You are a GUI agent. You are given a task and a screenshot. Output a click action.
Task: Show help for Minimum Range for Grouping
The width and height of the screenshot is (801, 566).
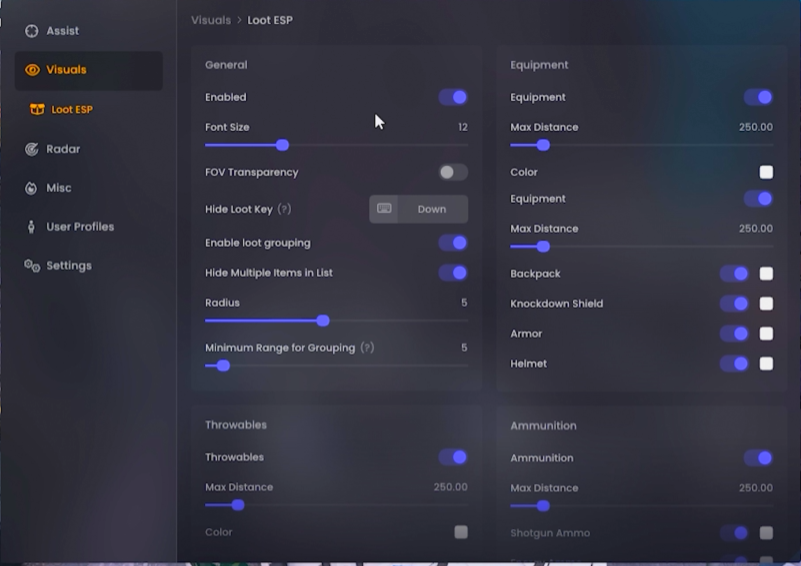point(367,348)
